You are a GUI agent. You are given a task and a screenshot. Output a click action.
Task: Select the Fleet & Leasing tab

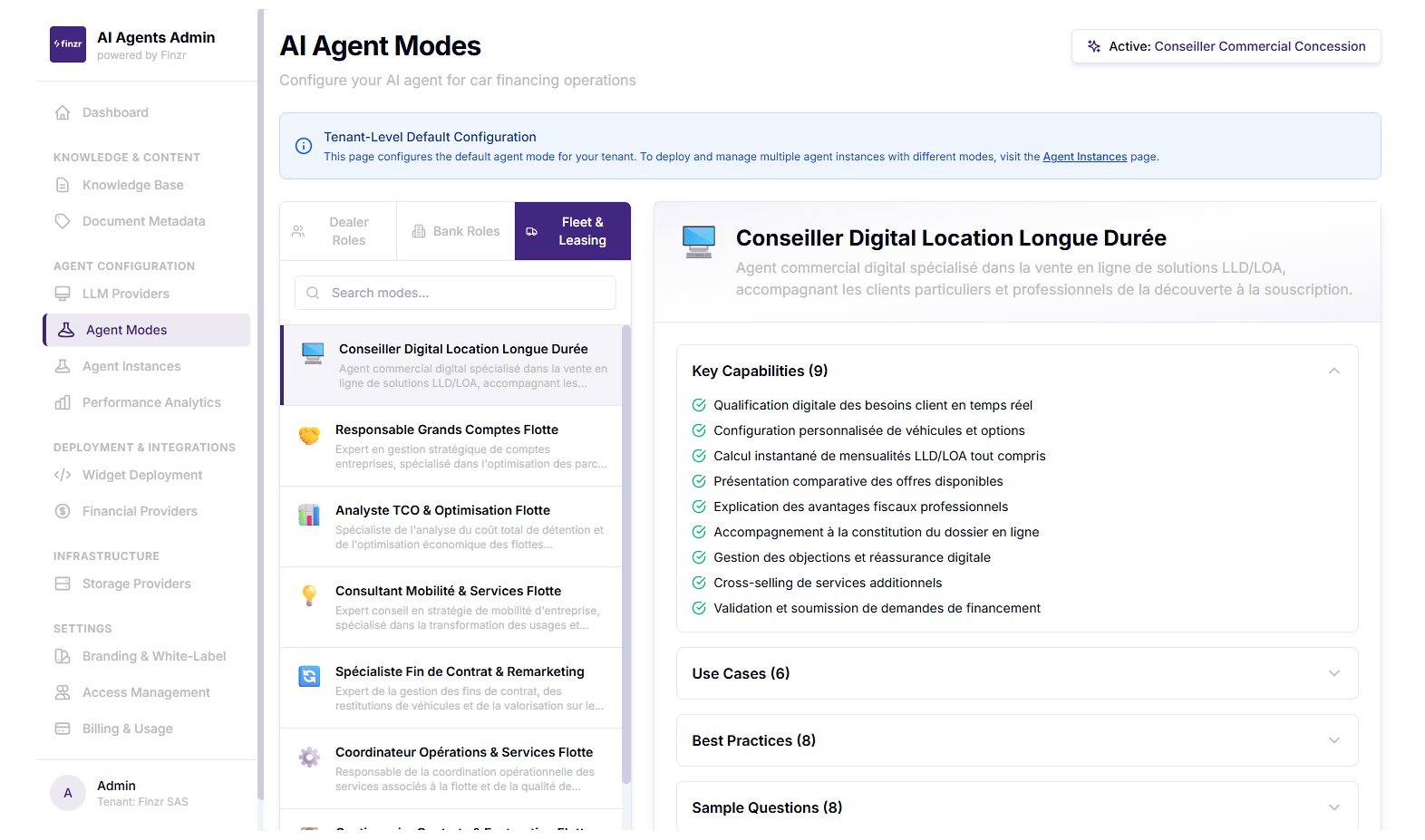(x=573, y=231)
